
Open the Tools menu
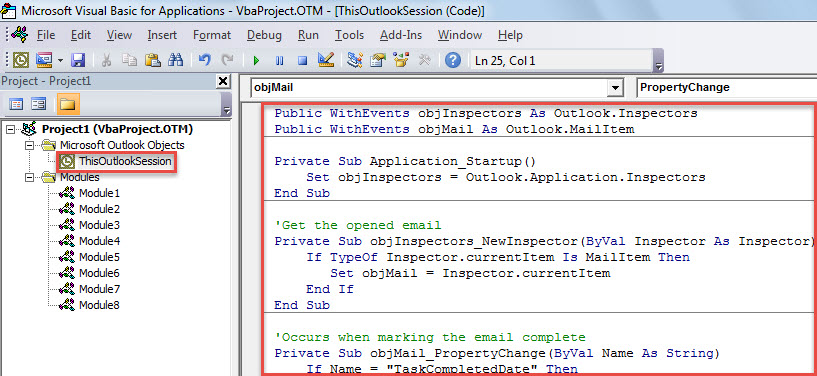[x=349, y=35]
